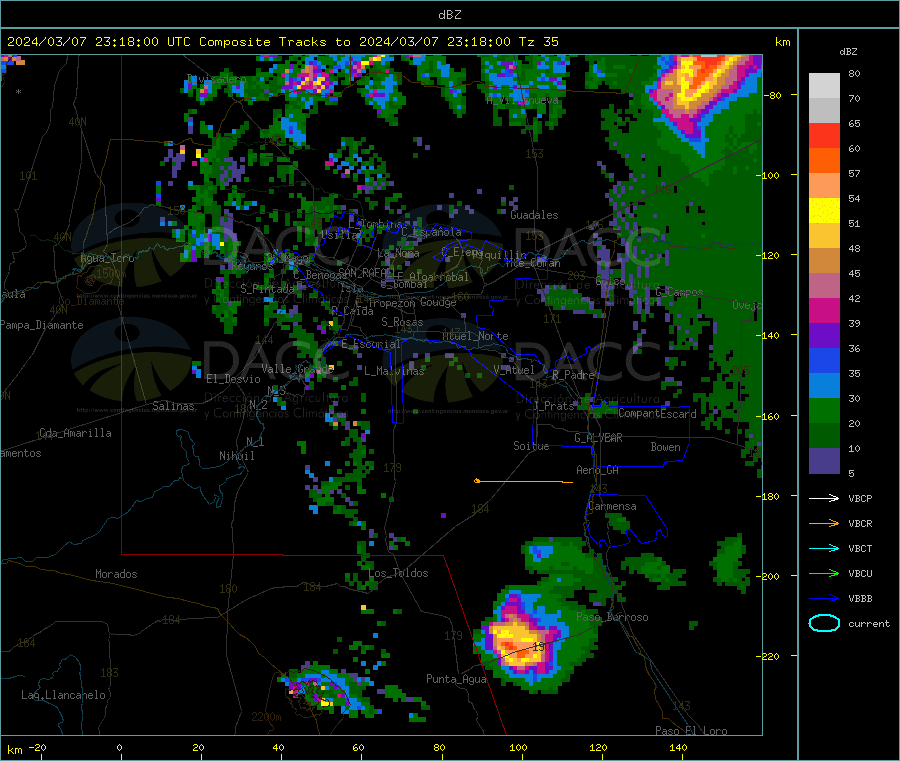Screen dimensions: 900x761
Task: Click the 'Lag.Llancanelo' map label
Action: pos(63,695)
